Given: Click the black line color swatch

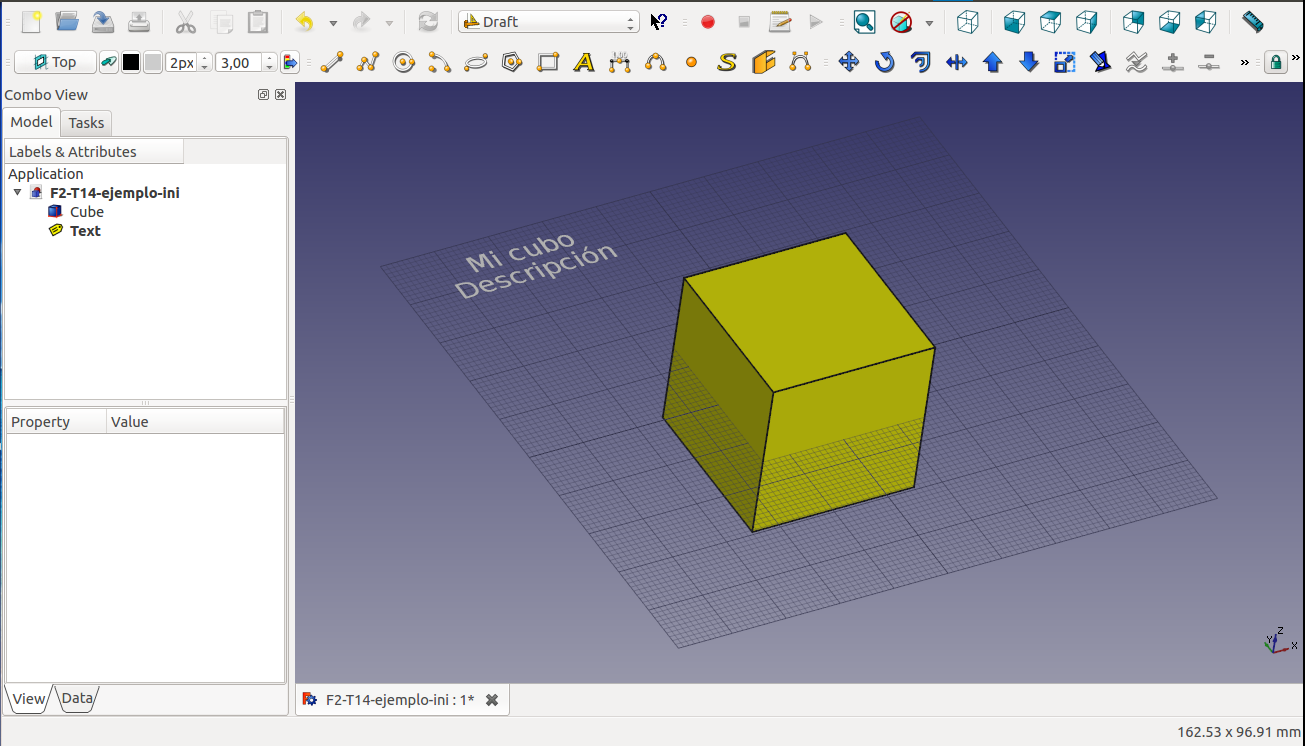Looking at the screenshot, I should coord(131,63).
